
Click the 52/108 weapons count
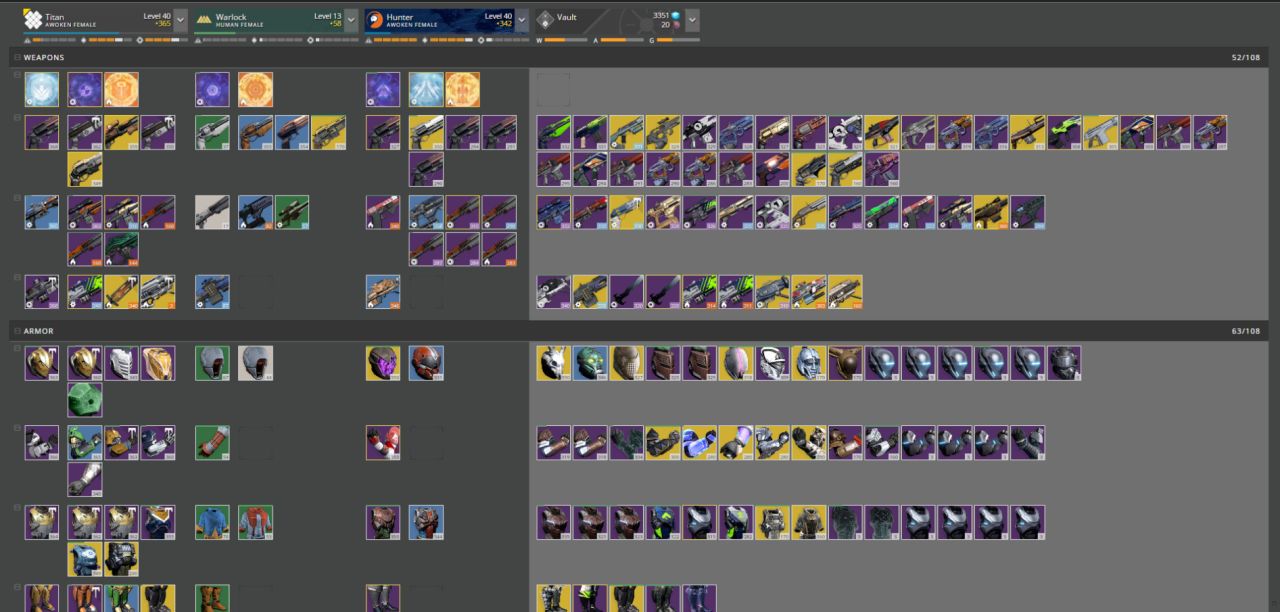tap(1246, 58)
